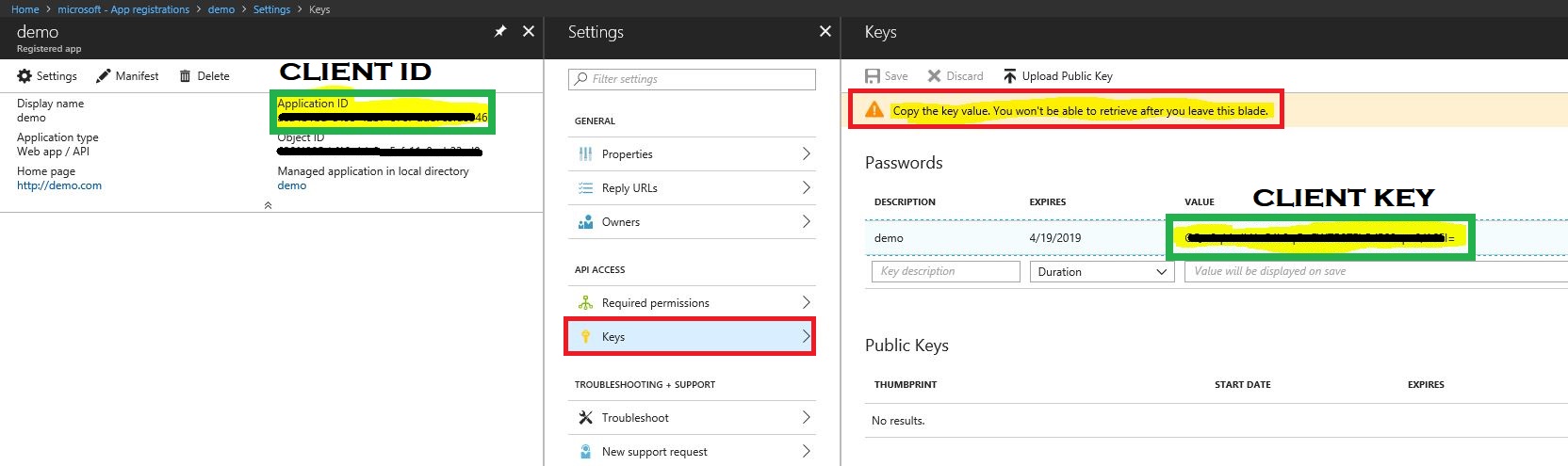Screen dimensions: 1568x466
Task: Click Upload Public Key arrow icon
Action: tap(1009, 76)
